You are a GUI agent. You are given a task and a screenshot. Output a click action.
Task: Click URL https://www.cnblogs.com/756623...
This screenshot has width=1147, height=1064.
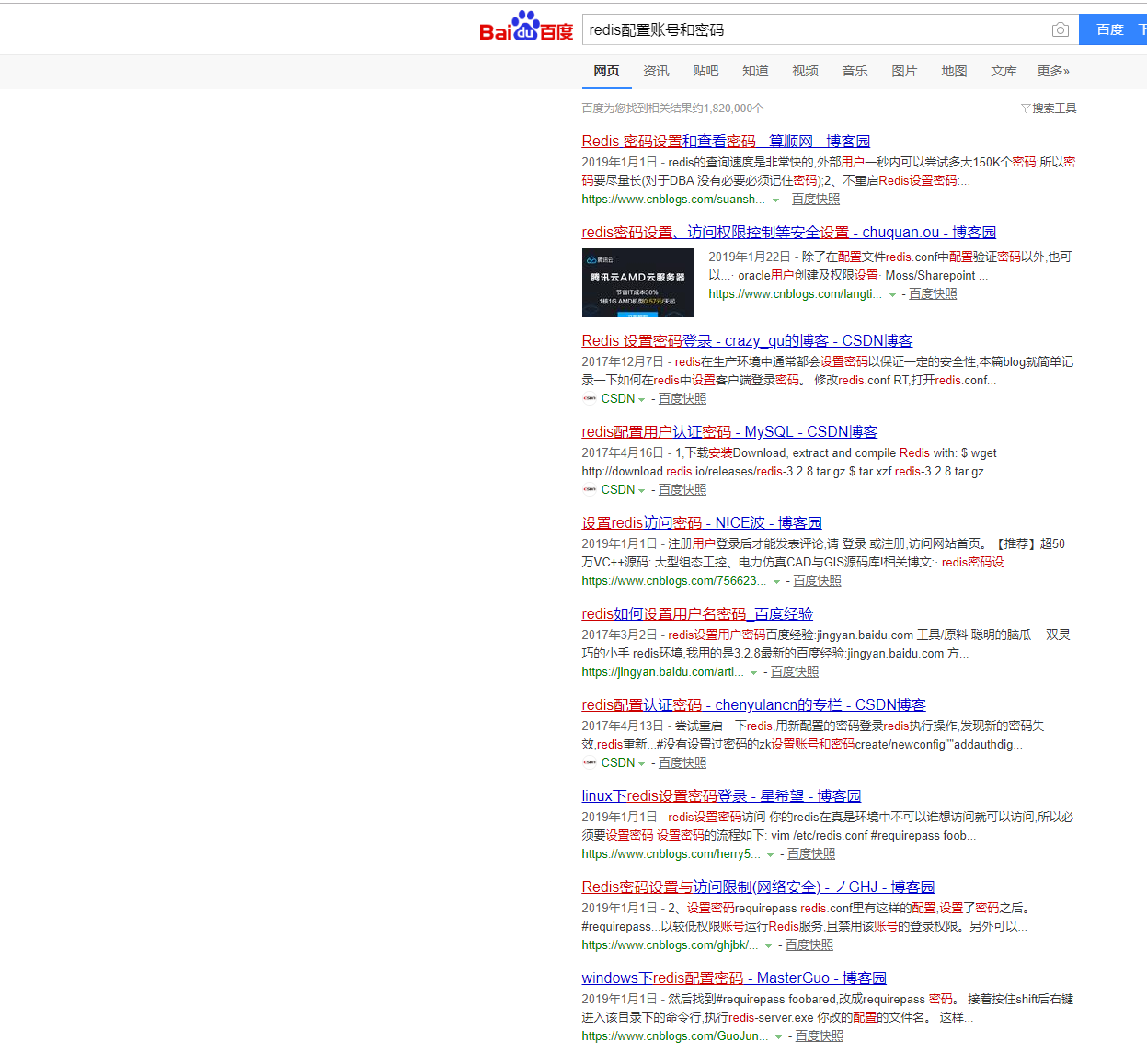point(673,580)
